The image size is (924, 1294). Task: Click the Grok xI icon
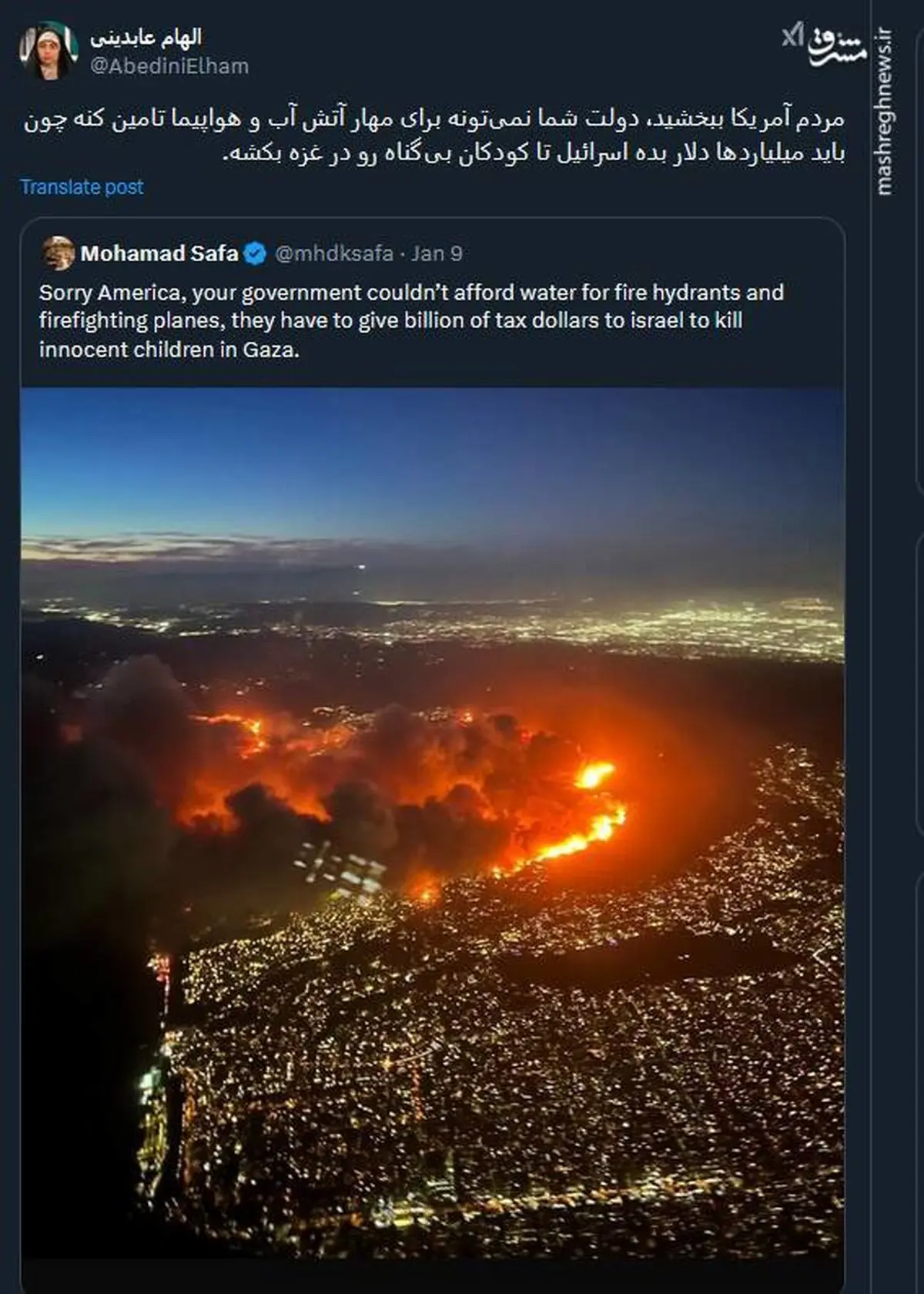point(793,36)
